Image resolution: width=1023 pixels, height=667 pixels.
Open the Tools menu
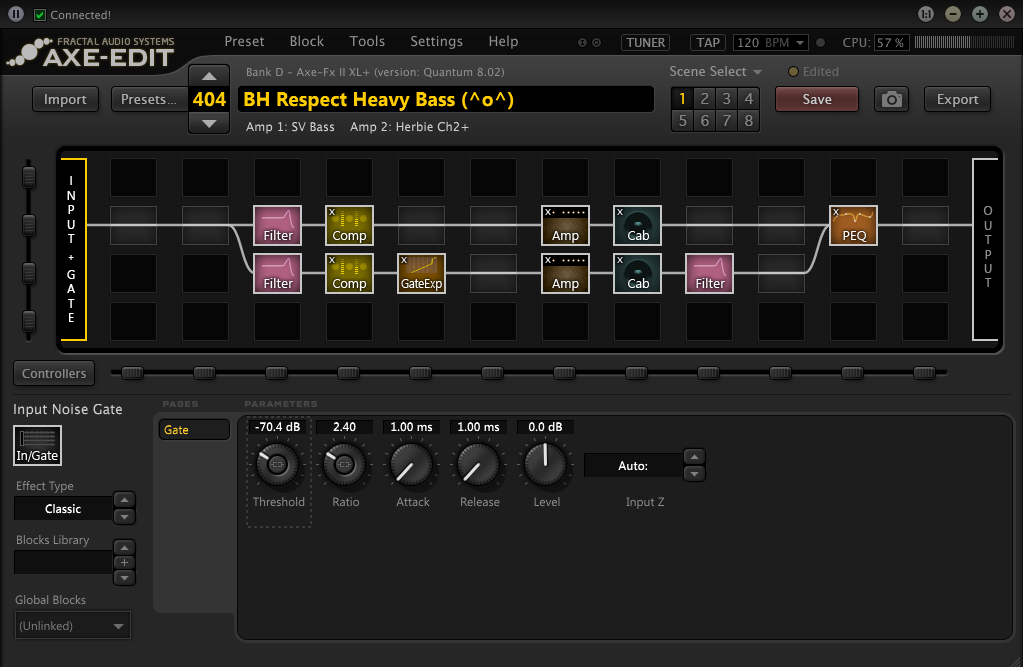pos(367,41)
